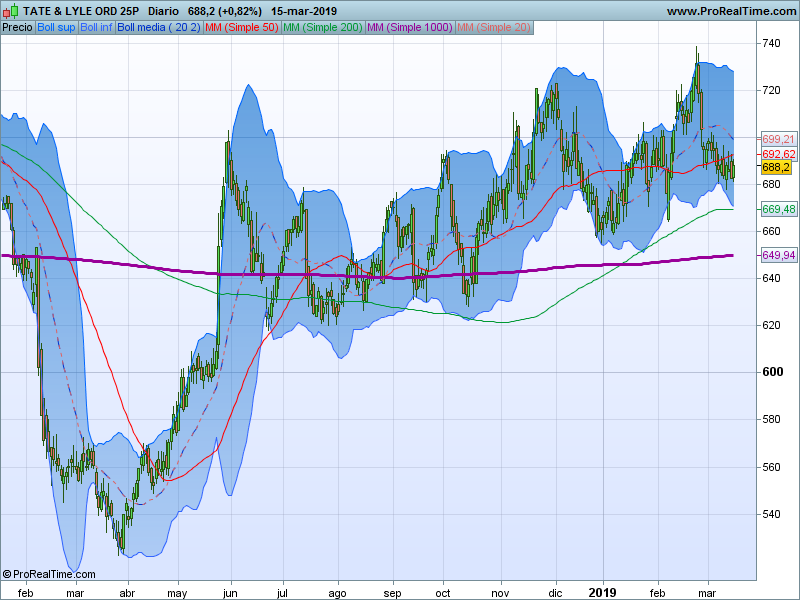
Task: Click the 720 price axis label
Action: [x=771, y=90]
